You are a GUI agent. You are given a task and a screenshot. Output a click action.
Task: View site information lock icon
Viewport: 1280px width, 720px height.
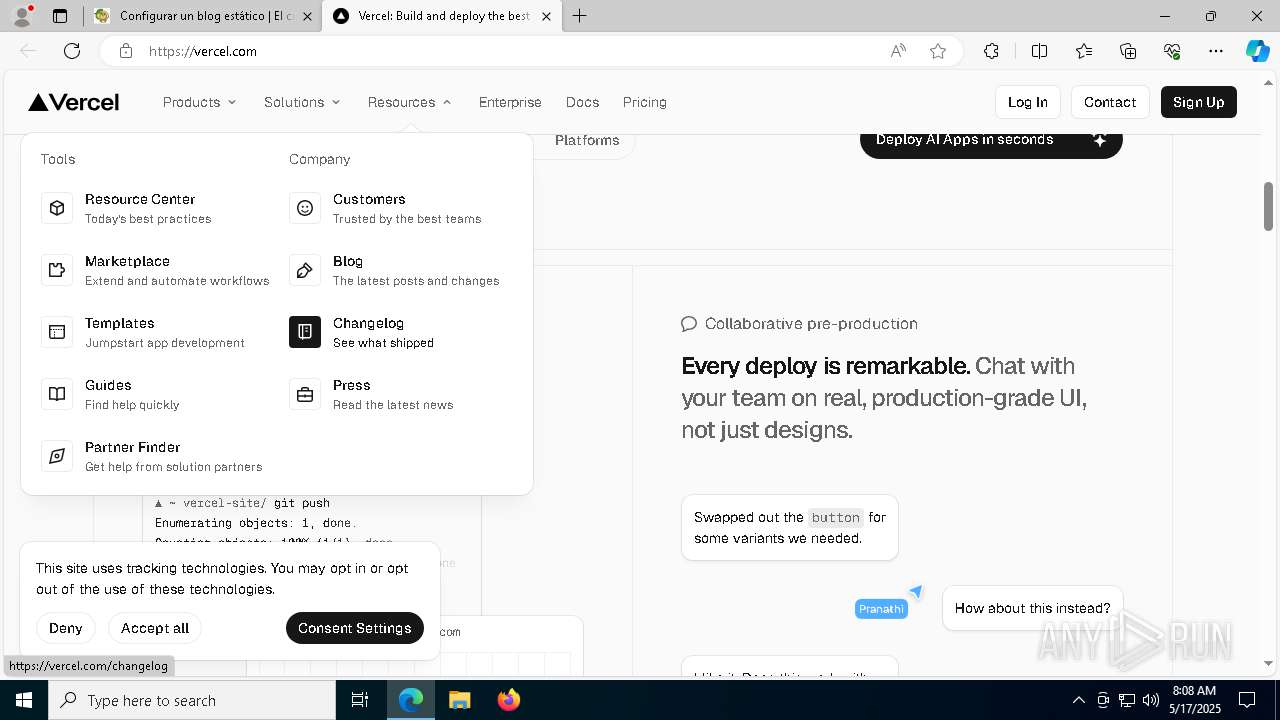126,51
